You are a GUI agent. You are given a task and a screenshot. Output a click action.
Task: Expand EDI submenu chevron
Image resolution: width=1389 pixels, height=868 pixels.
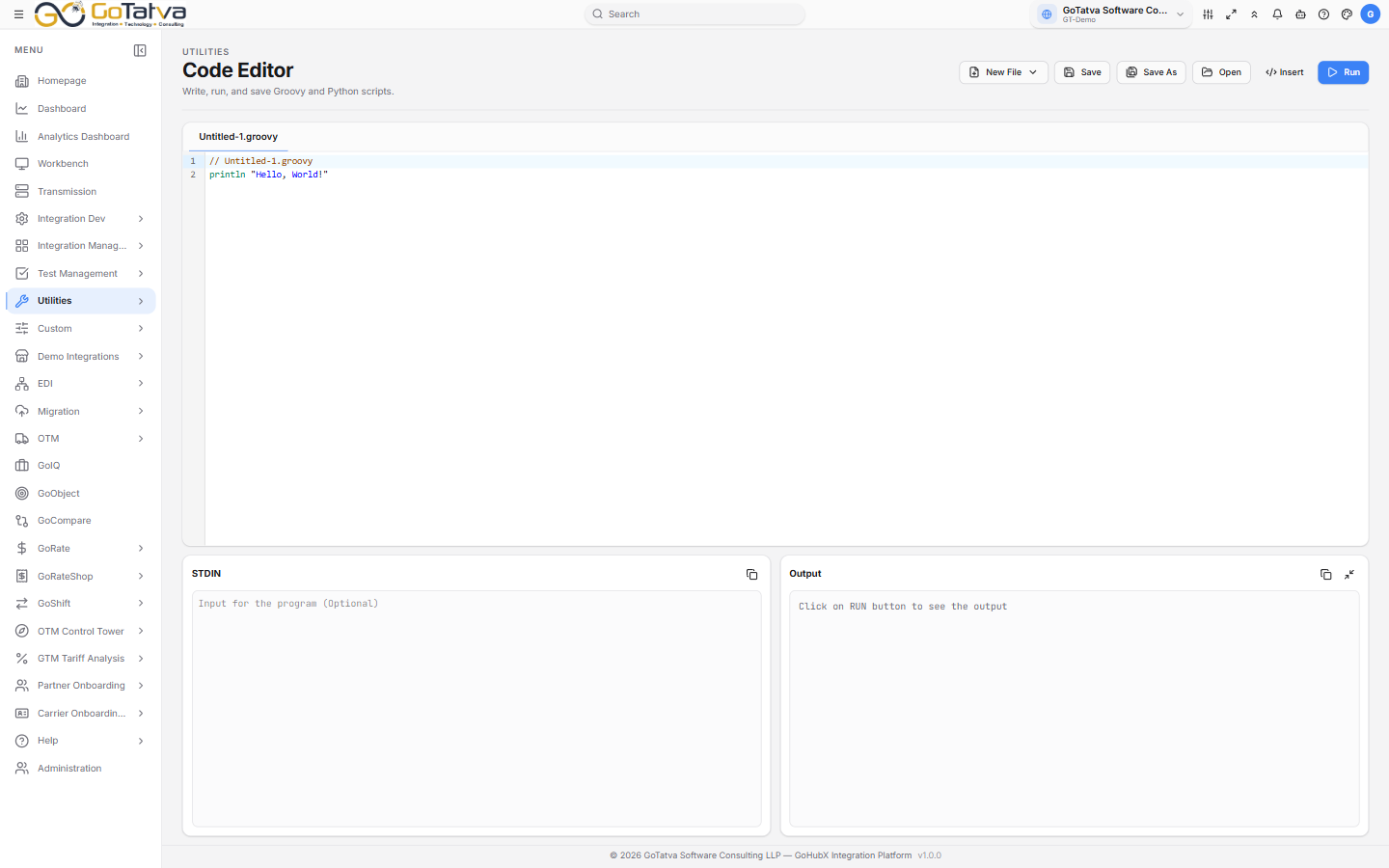pyautogui.click(x=141, y=384)
